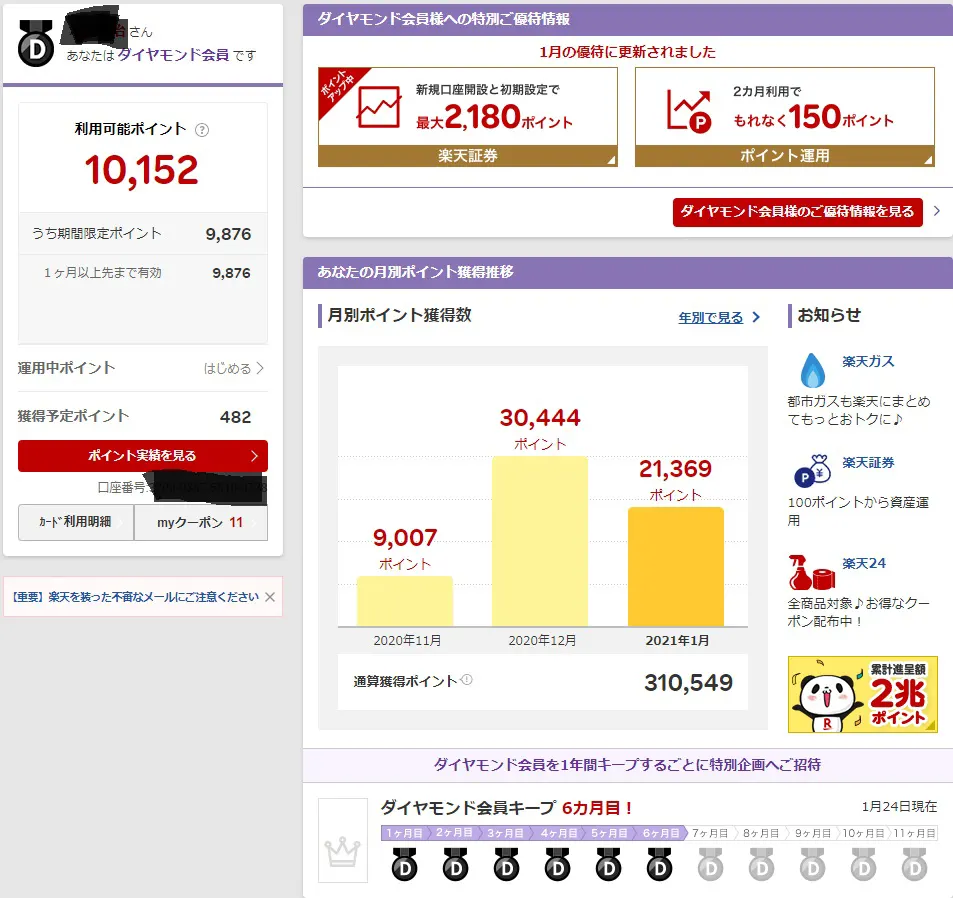
Task: Open the 楽天24 notice link
Action: point(864,564)
